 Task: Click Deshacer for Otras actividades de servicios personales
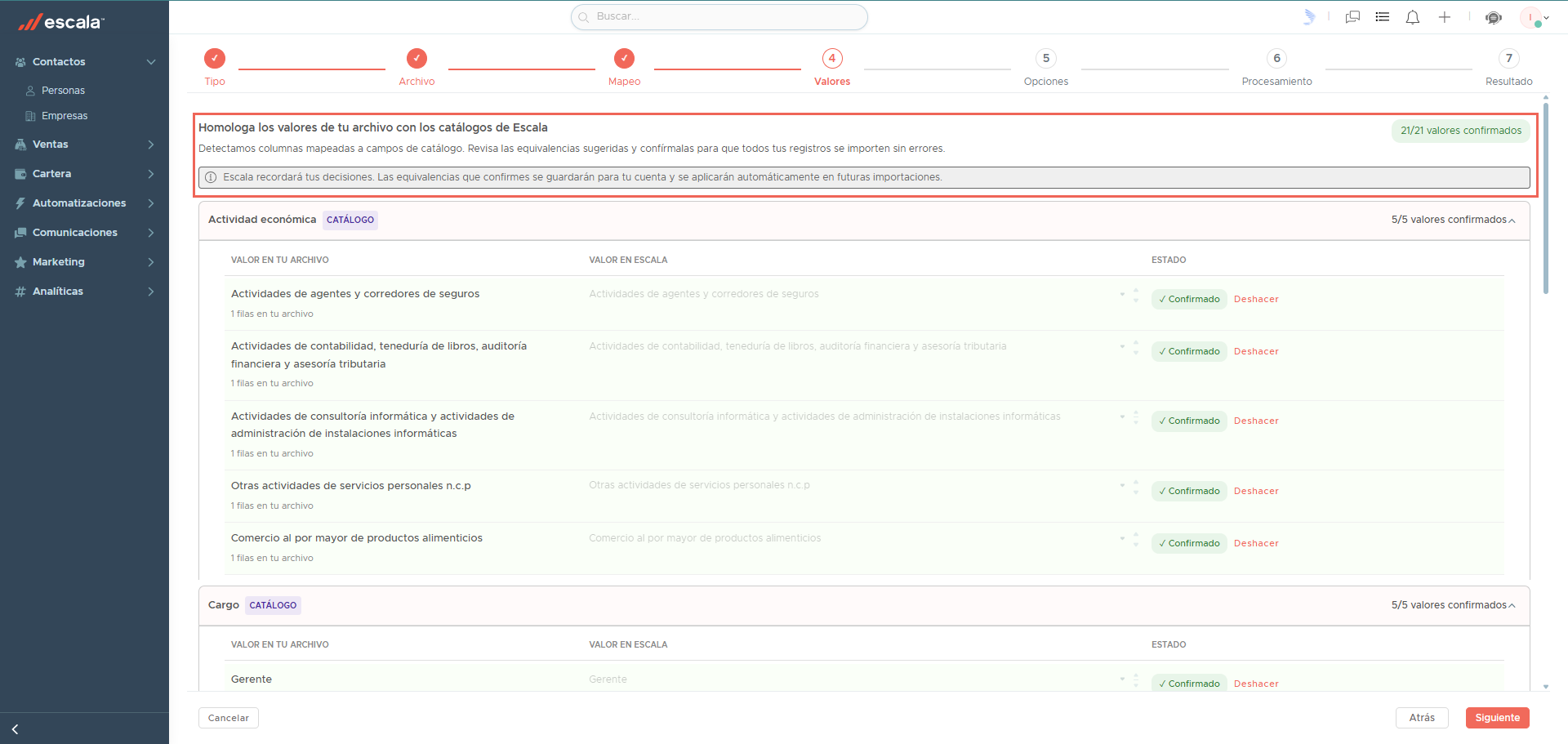(1256, 492)
